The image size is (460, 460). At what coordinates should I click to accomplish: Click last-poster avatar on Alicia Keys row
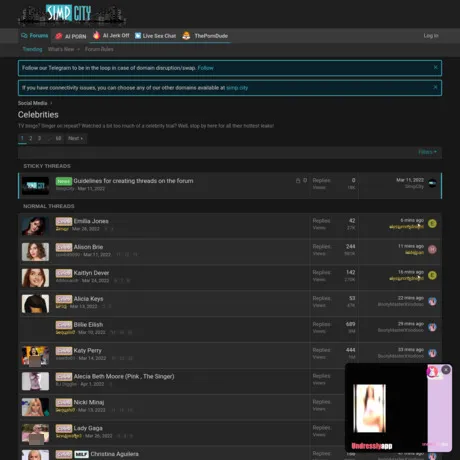point(432,301)
